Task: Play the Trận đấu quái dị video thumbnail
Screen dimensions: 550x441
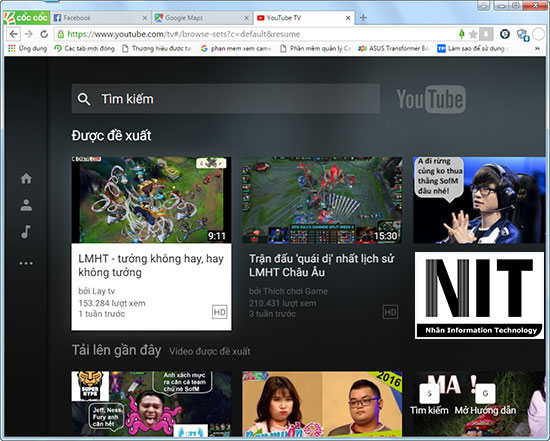Action: (x=322, y=200)
